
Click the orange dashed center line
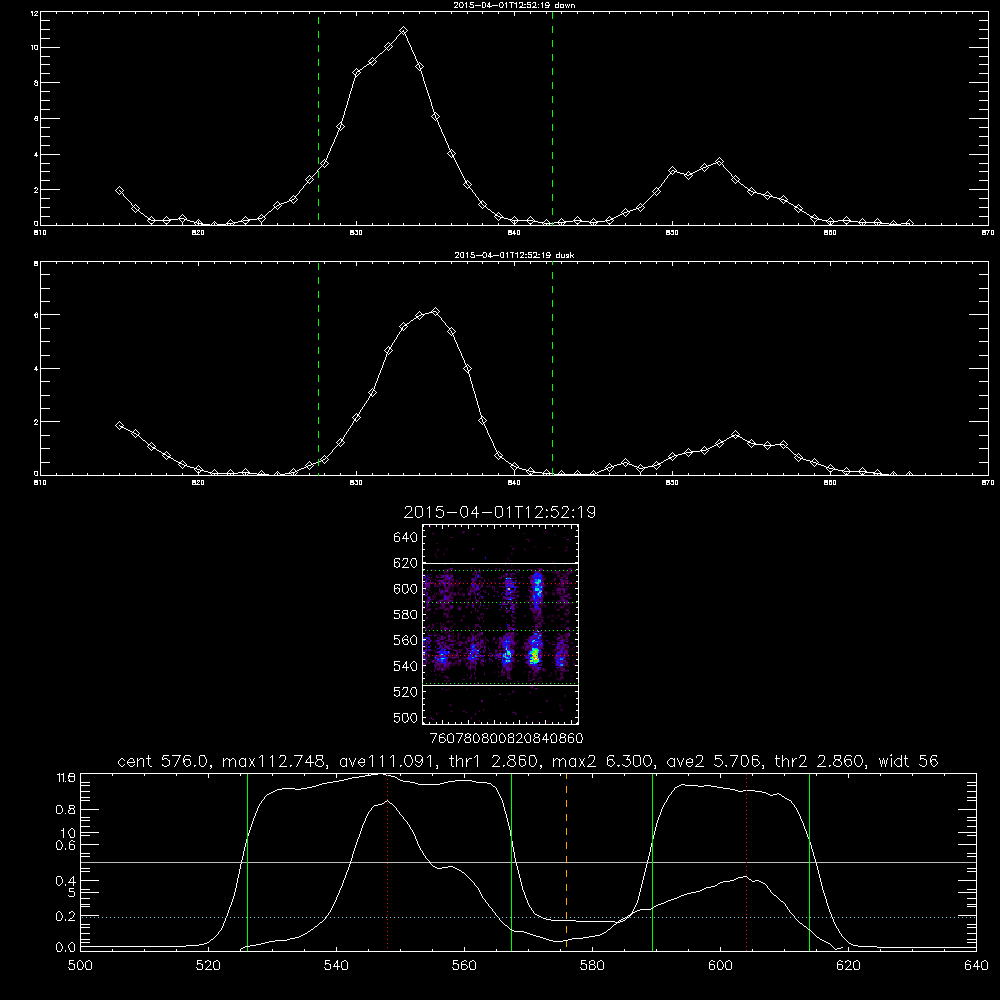click(x=566, y=861)
